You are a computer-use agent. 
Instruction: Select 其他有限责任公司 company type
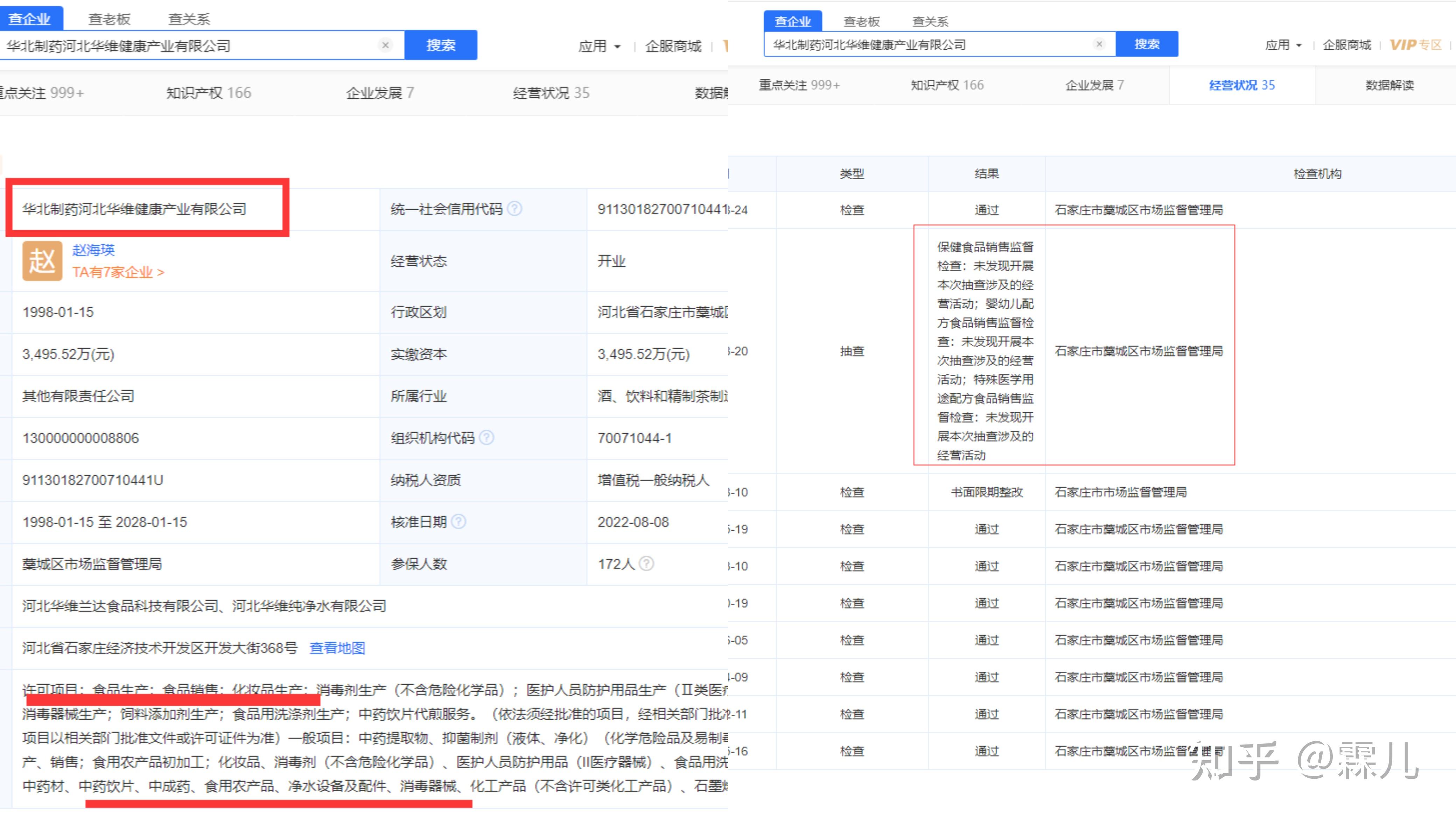(78, 395)
